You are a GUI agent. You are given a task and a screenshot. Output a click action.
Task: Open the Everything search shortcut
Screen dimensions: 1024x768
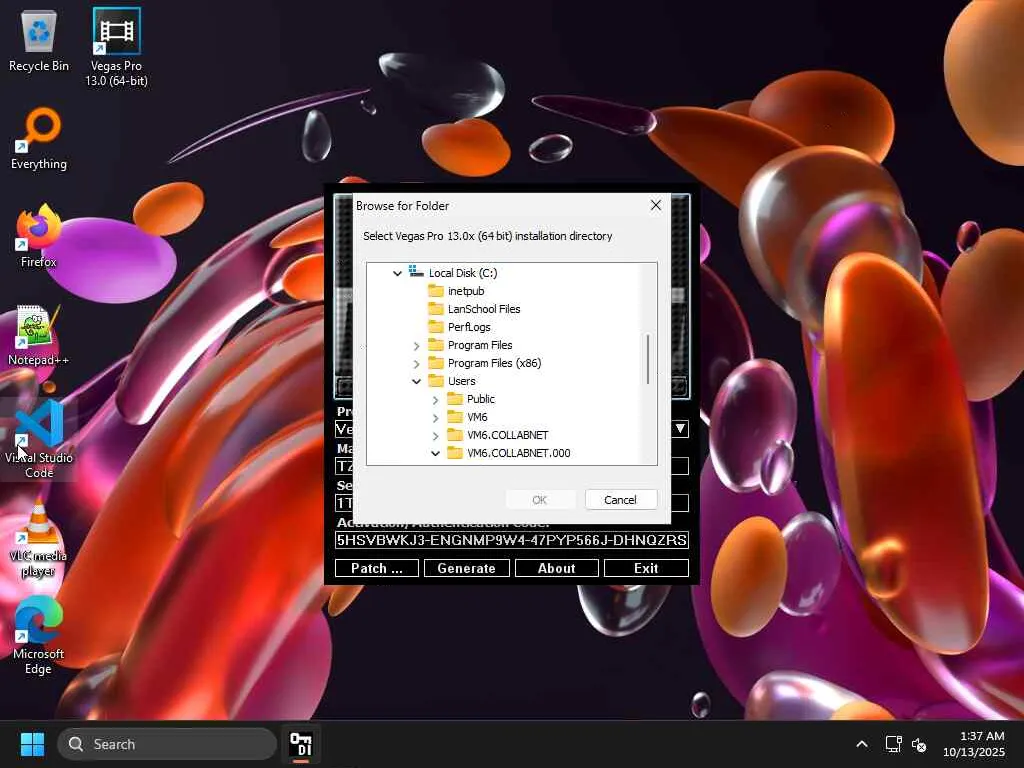[39, 138]
